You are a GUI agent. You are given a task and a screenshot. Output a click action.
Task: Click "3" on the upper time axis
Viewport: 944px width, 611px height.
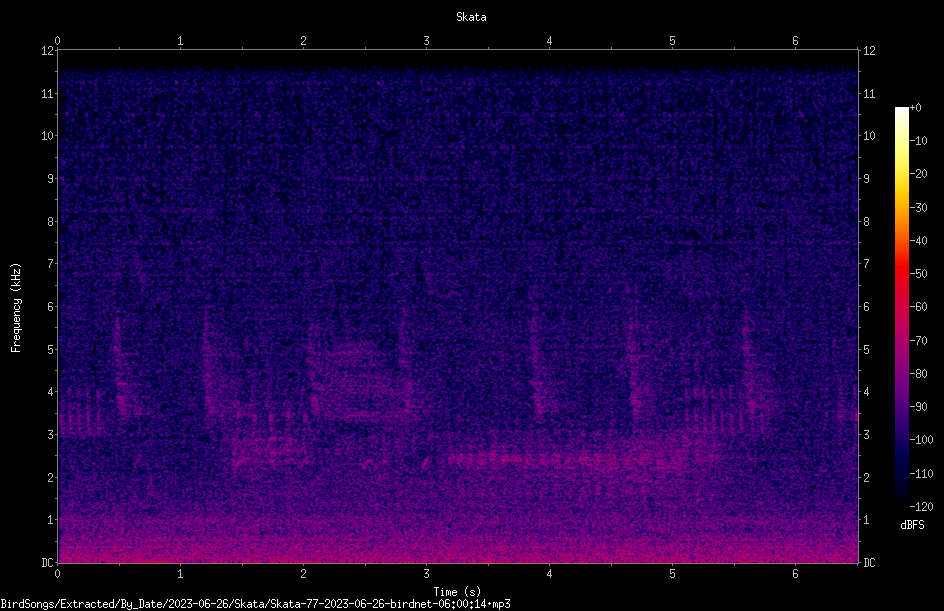(x=426, y=41)
